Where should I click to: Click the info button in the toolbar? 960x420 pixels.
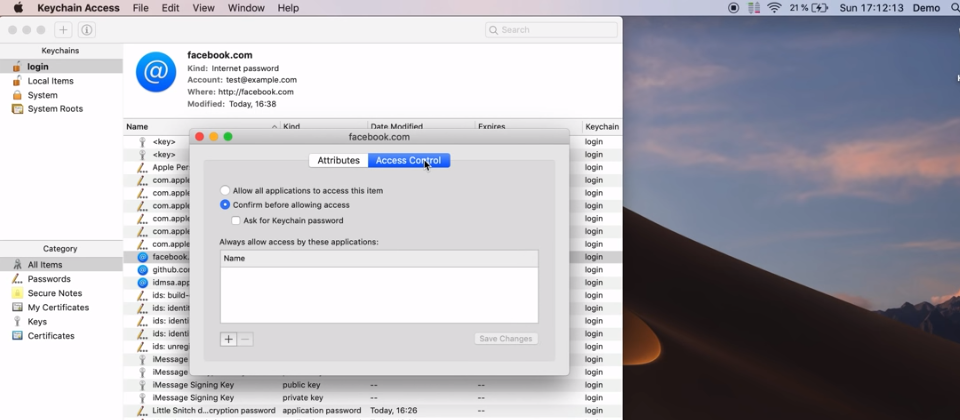(x=87, y=30)
